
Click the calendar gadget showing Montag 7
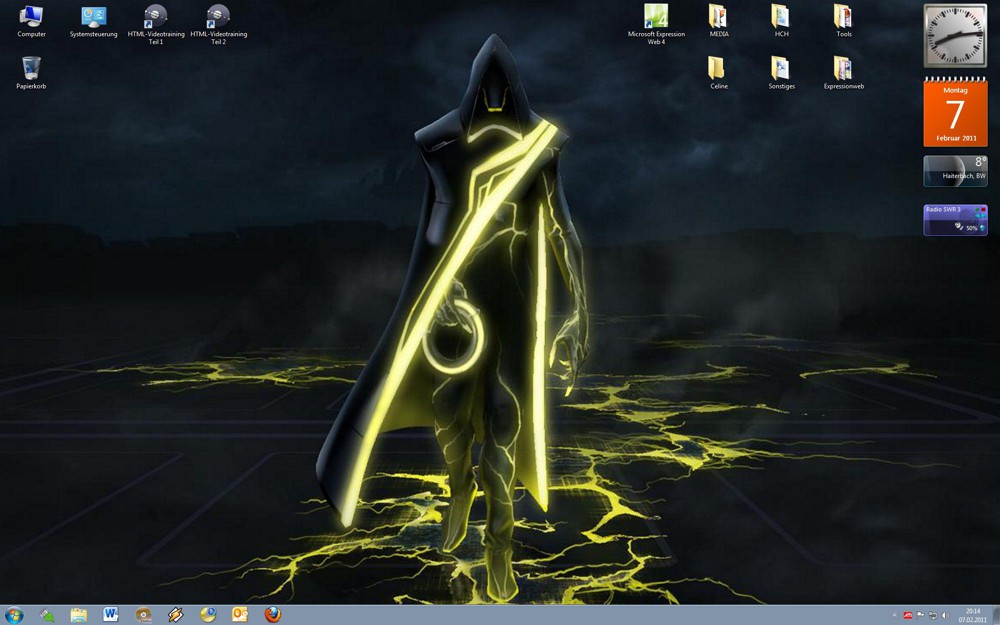pos(955,114)
